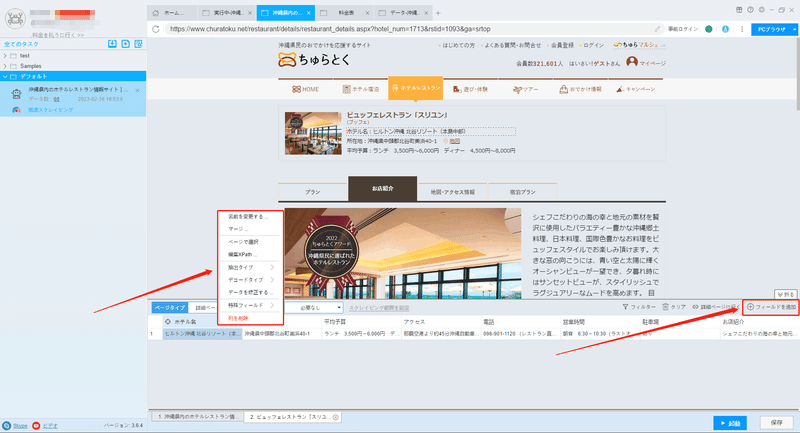Click the 高速スクレイピング icon in task item

point(16,110)
